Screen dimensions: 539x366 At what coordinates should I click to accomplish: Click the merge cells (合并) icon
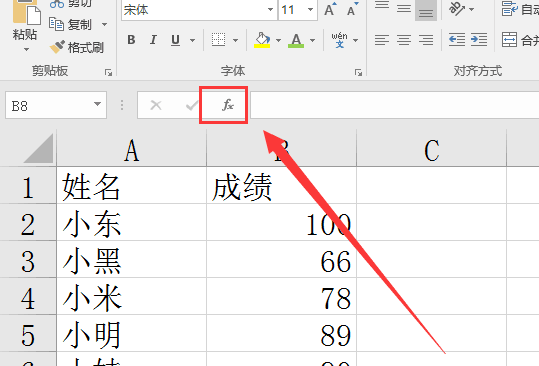tap(509, 40)
